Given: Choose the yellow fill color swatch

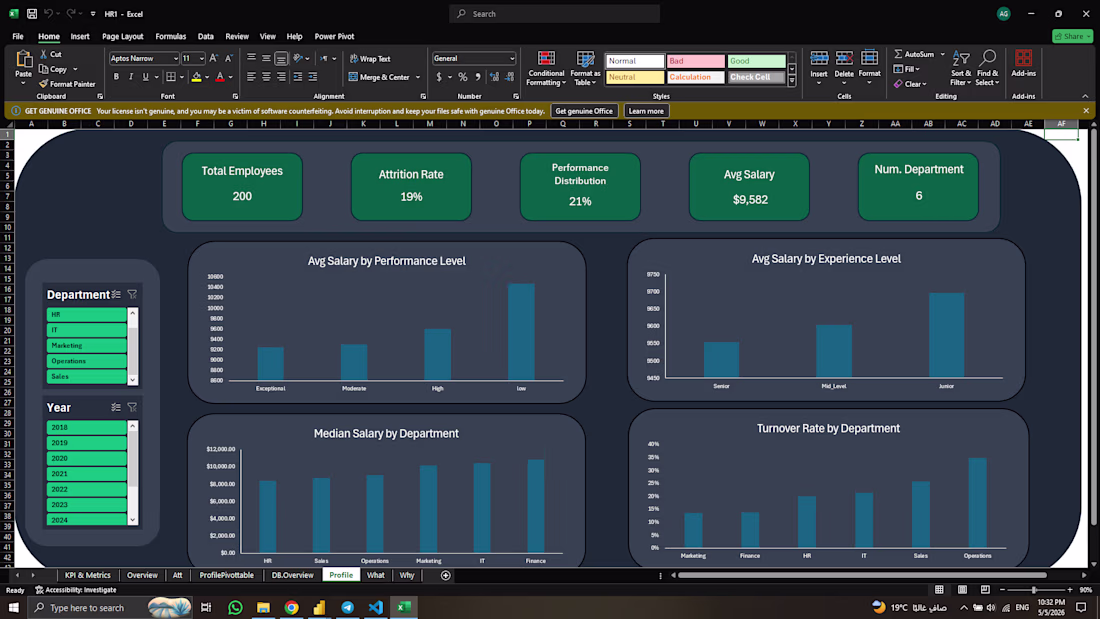Looking at the screenshot, I should pyautogui.click(x=196, y=77).
